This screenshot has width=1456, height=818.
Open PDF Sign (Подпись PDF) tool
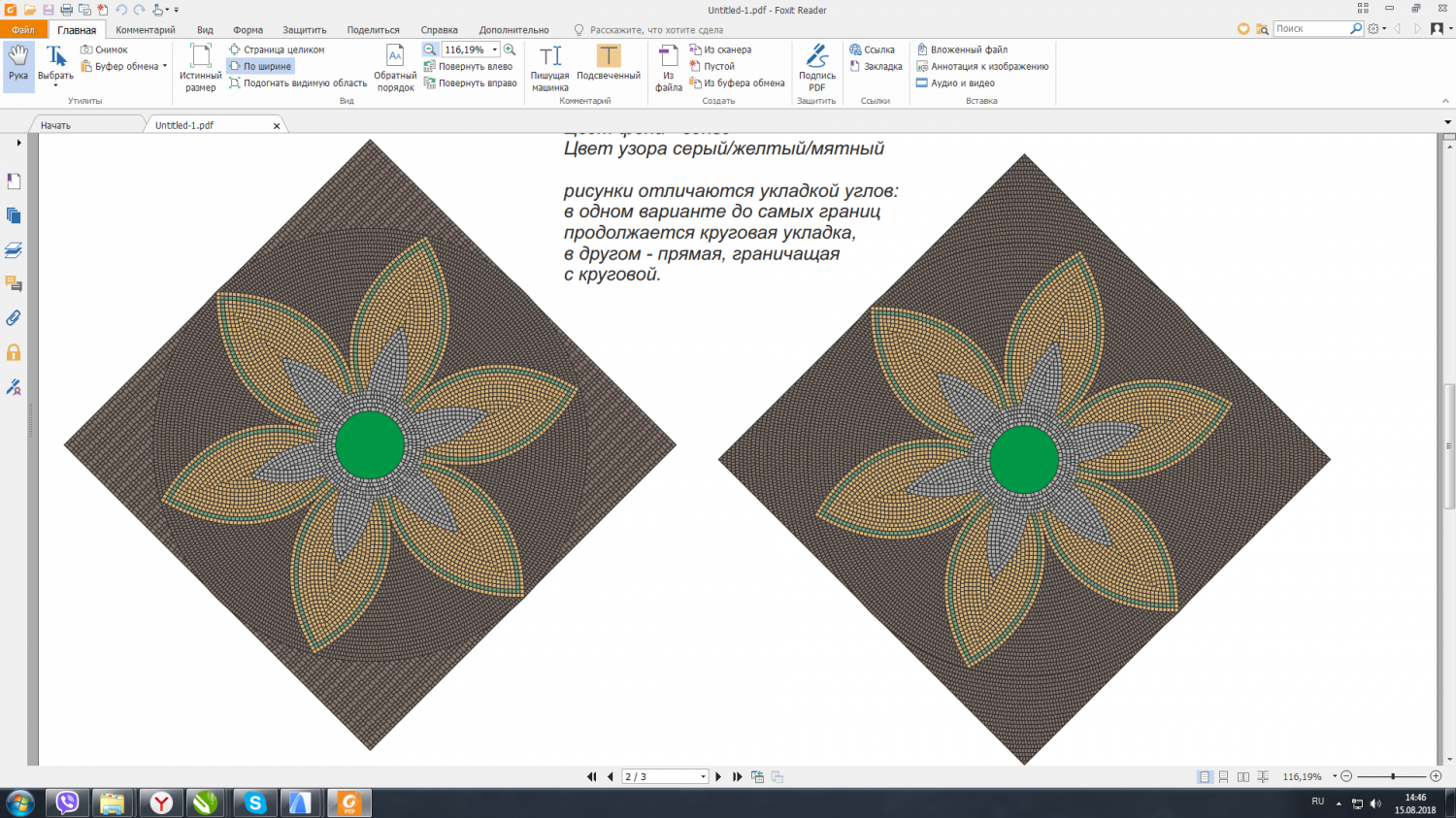(x=816, y=68)
